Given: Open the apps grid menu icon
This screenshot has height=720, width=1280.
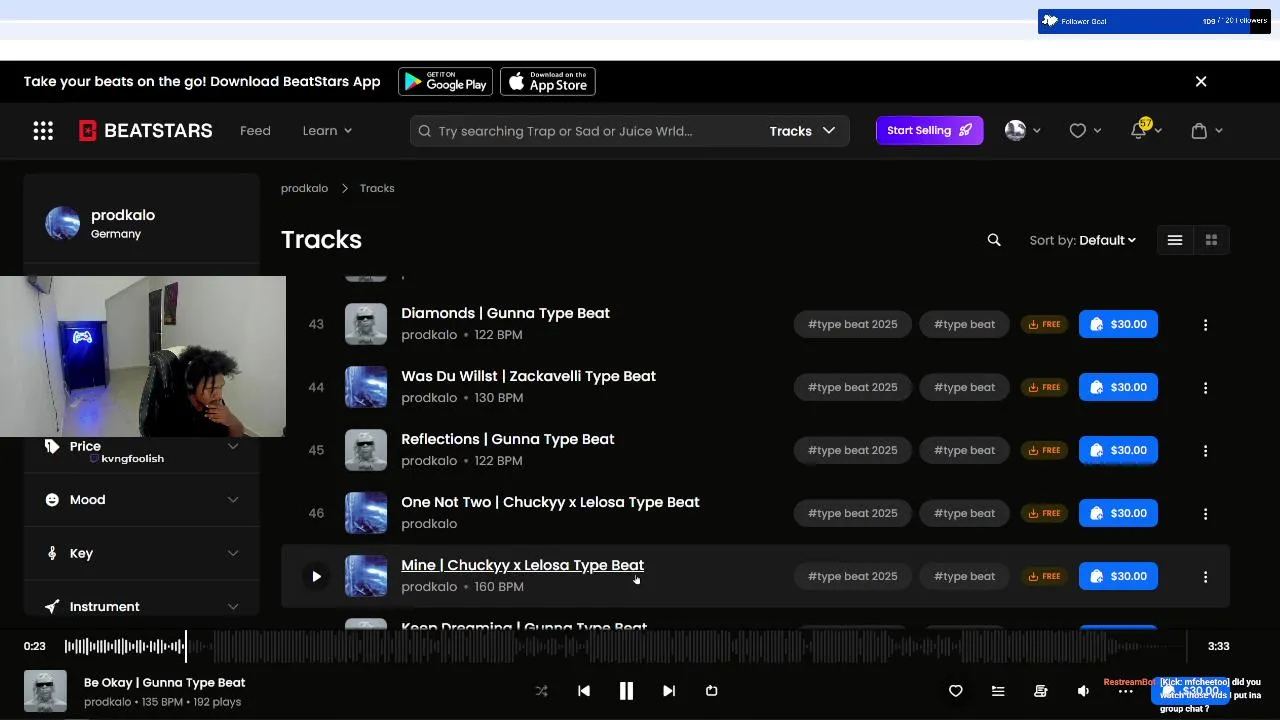Looking at the screenshot, I should click(43, 131).
